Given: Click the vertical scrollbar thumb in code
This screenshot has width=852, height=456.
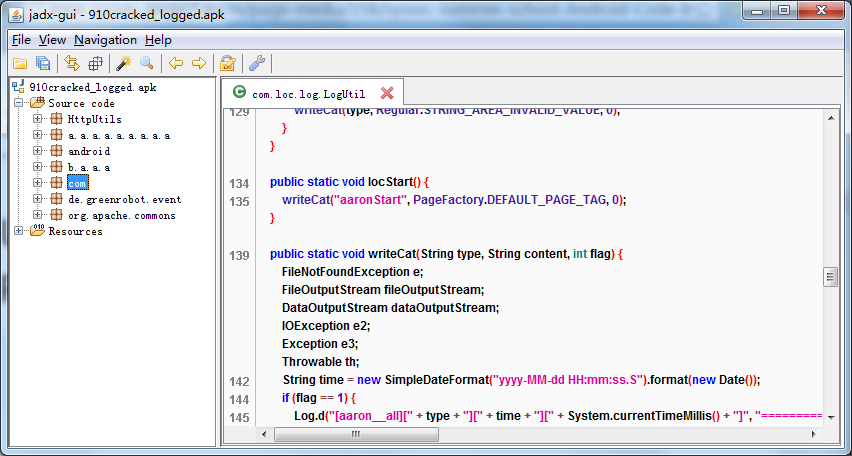Looking at the screenshot, I should click(x=830, y=277).
